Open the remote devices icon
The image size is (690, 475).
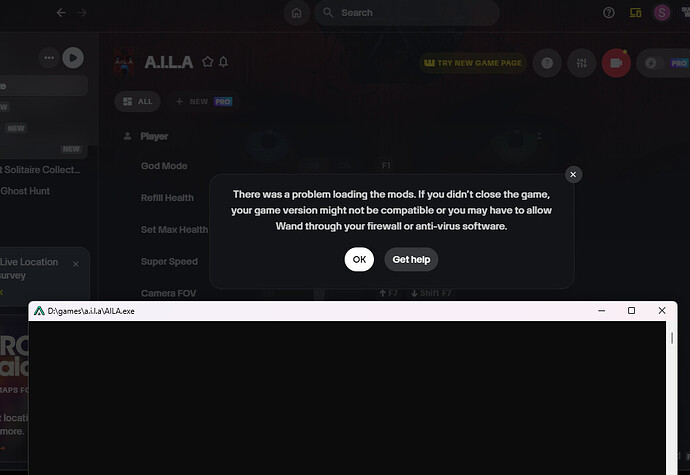click(x=635, y=13)
